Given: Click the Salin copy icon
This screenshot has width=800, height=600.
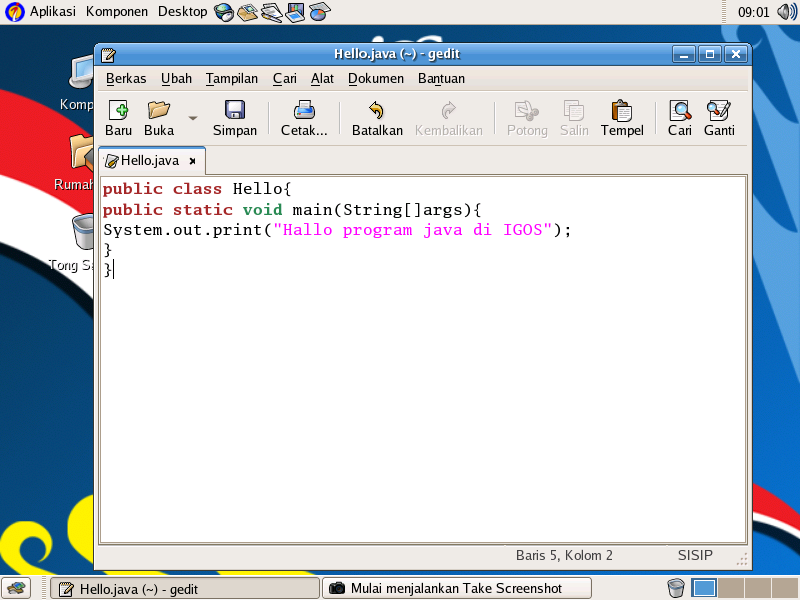Looking at the screenshot, I should 574,110.
